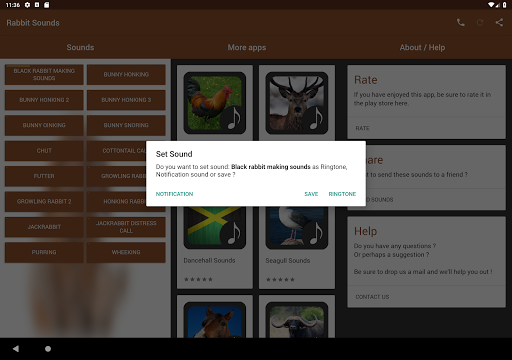Image resolution: width=512 pixels, height=360 pixels.
Task: Open the Seagull Sounds app icon
Action: [297, 227]
